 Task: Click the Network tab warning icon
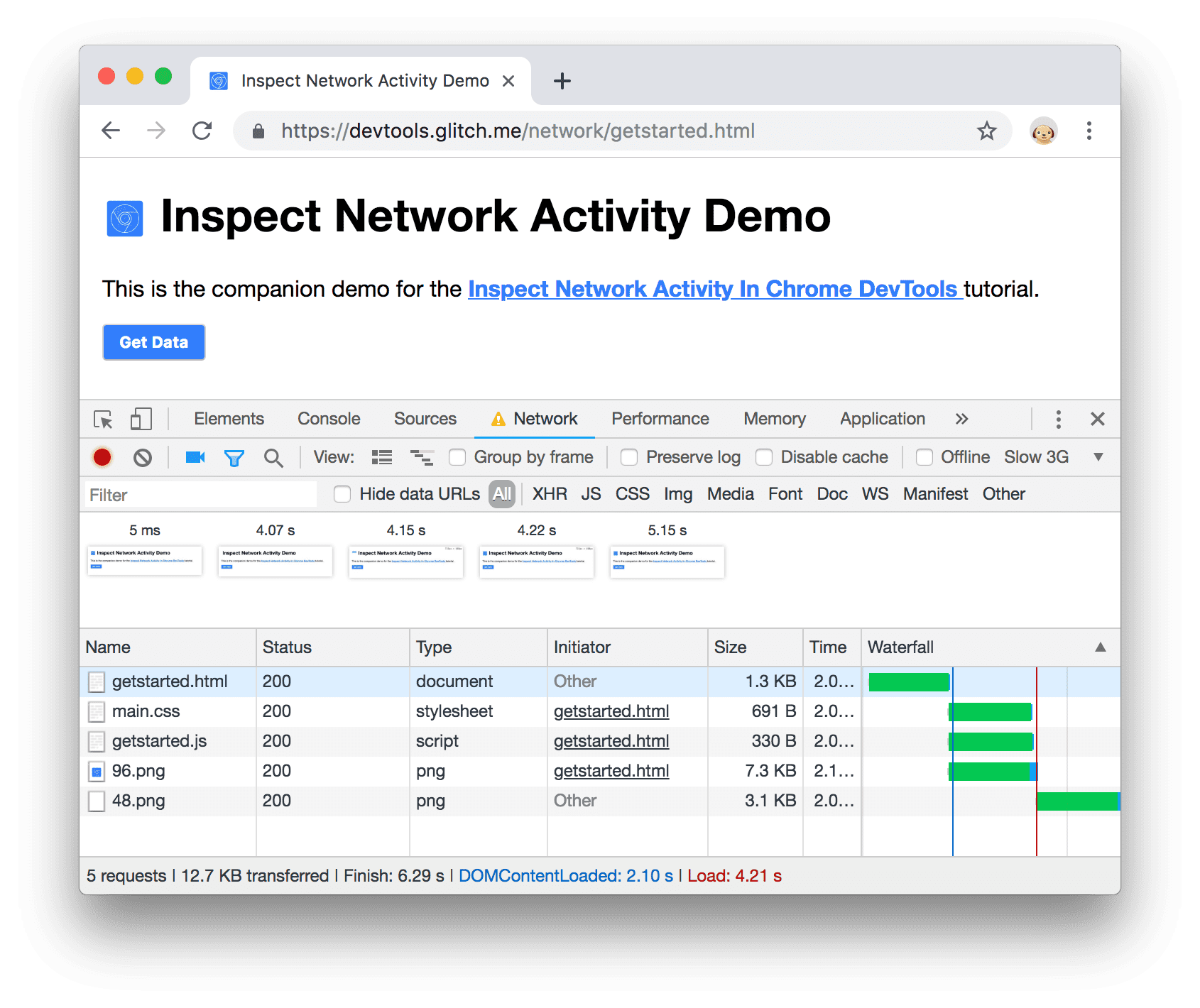498,419
